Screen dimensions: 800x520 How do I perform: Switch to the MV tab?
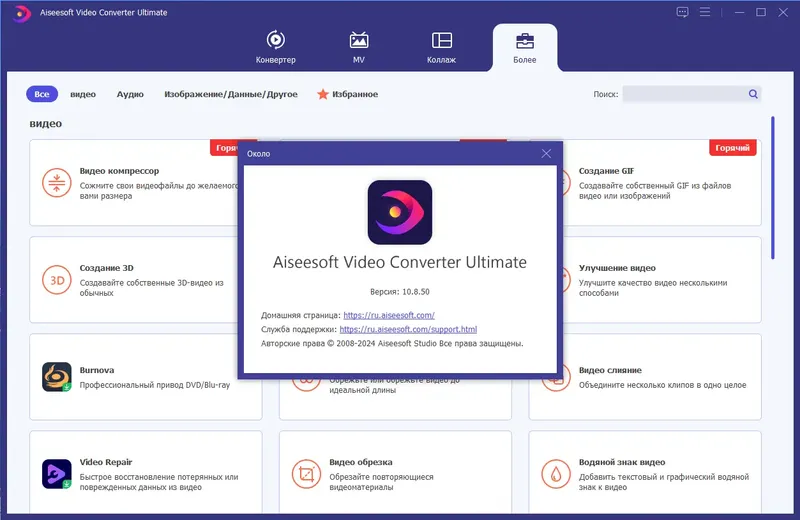(x=359, y=47)
